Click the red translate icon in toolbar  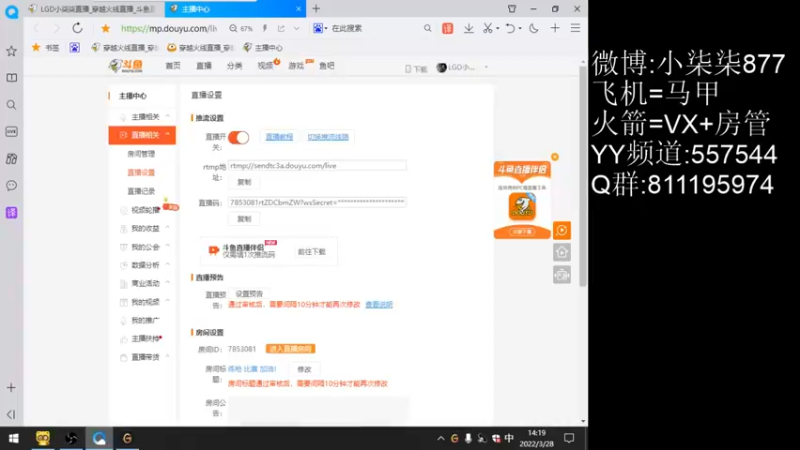(x=447, y=29)
